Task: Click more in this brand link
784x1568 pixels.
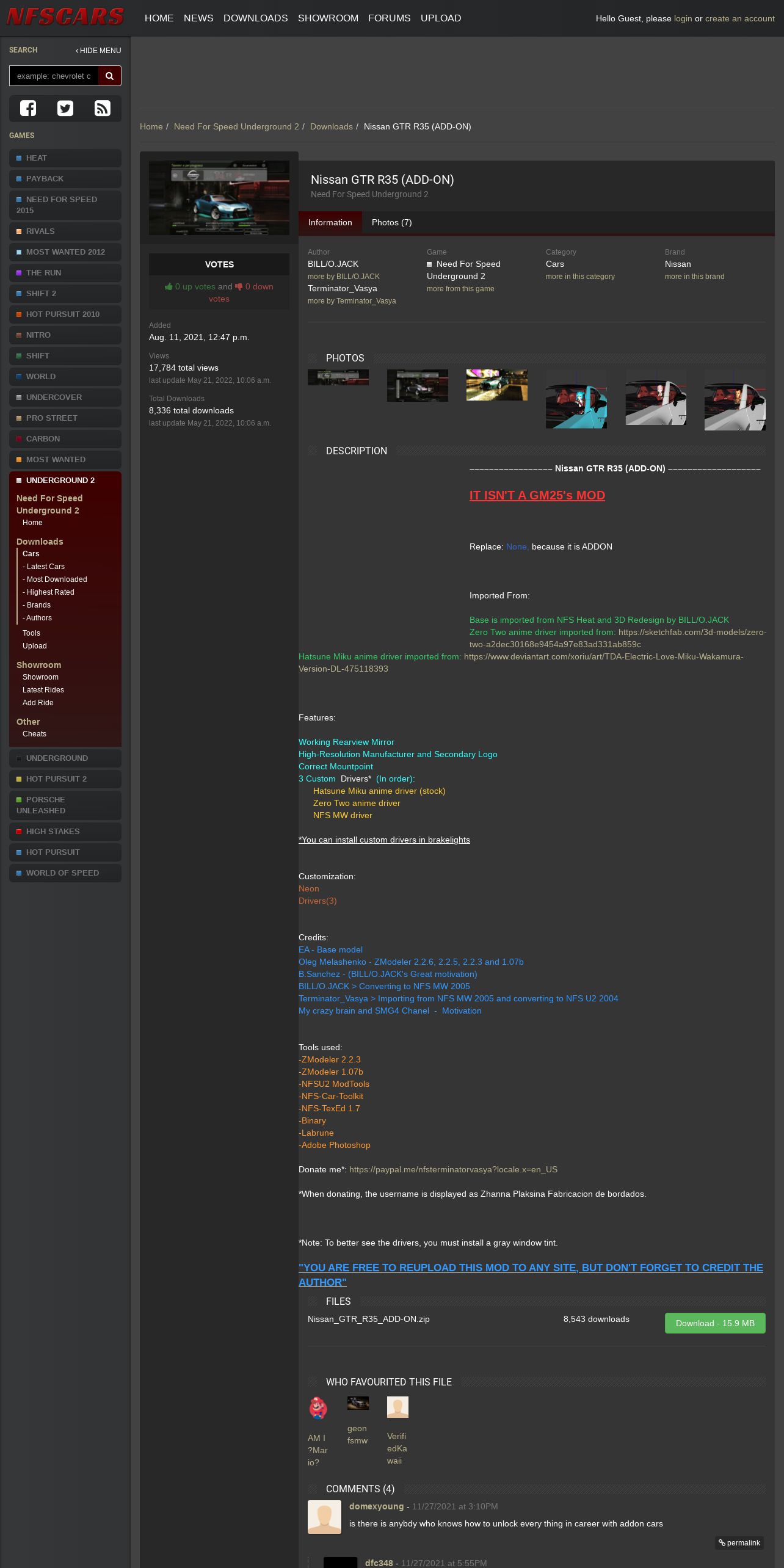Action: [694, 277]
